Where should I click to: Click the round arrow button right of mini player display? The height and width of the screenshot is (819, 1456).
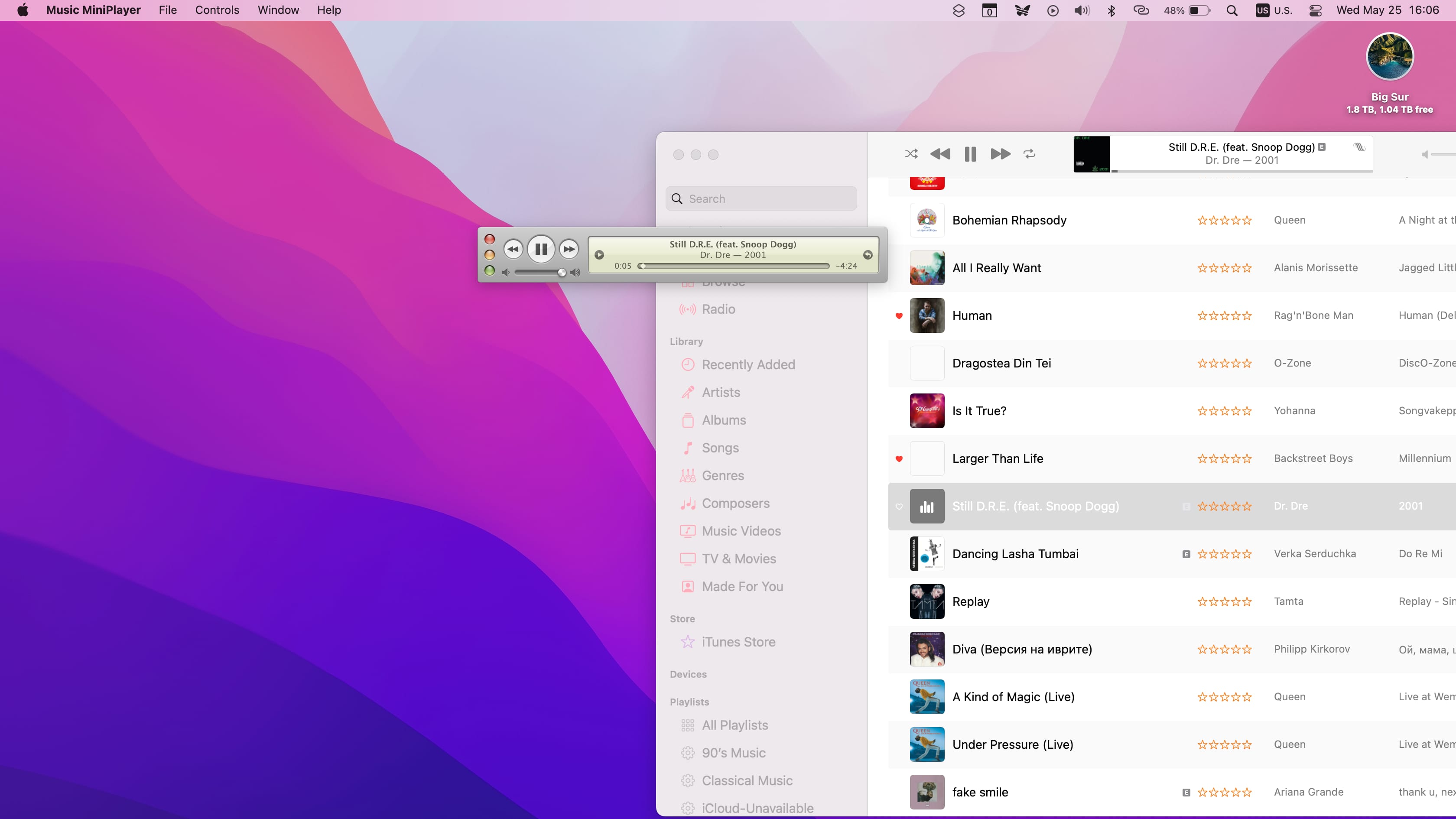coord(868,255)
